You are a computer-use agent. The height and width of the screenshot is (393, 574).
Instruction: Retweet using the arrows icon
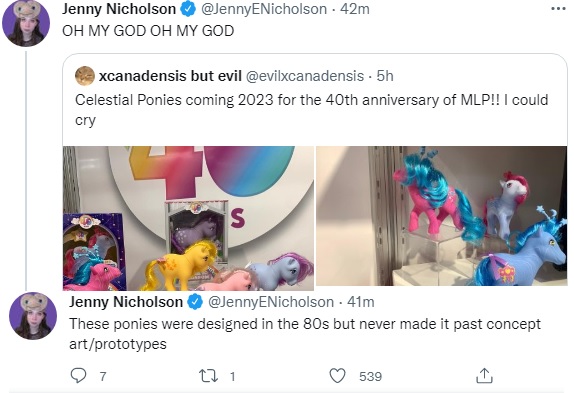pyautogui.click(x=208, y=376)
